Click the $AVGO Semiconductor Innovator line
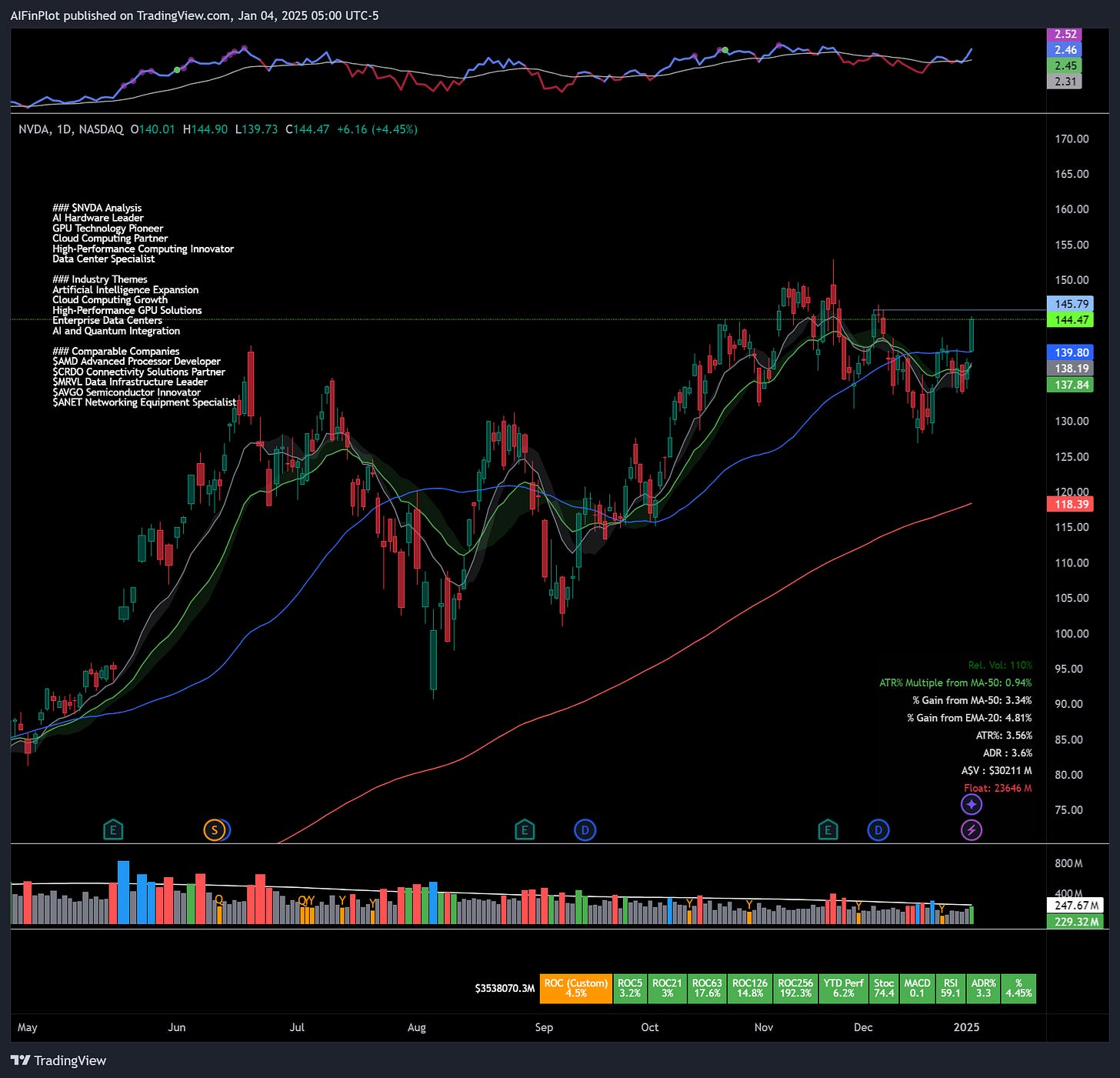Viewport: 1120px width, 1078px height. point(126,392)
